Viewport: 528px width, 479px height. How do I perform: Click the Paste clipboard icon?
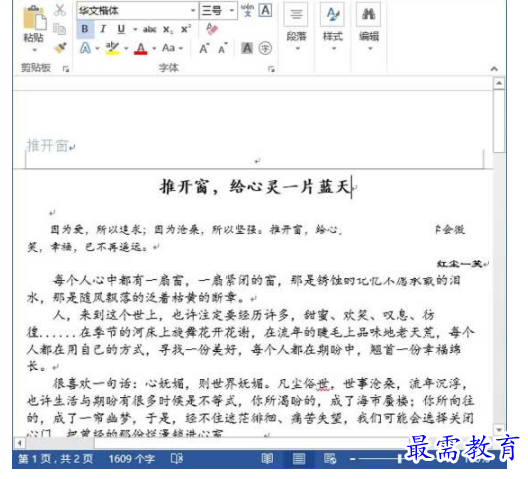(35, 18)
